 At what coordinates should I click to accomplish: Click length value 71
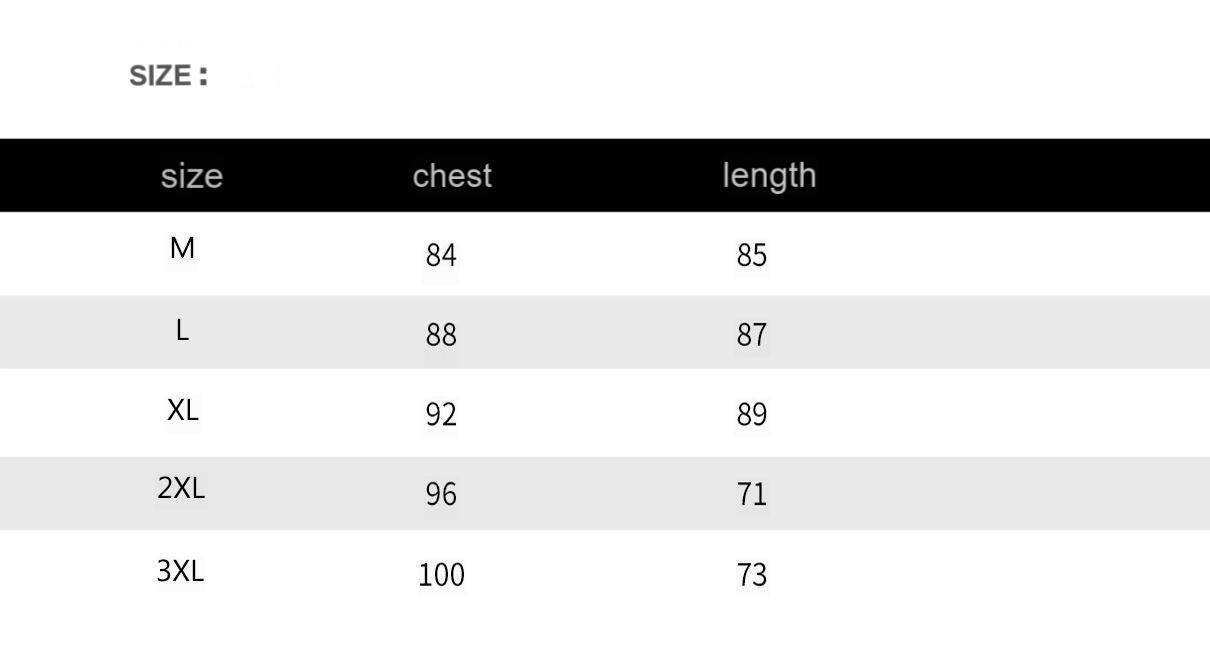(752, 494)
